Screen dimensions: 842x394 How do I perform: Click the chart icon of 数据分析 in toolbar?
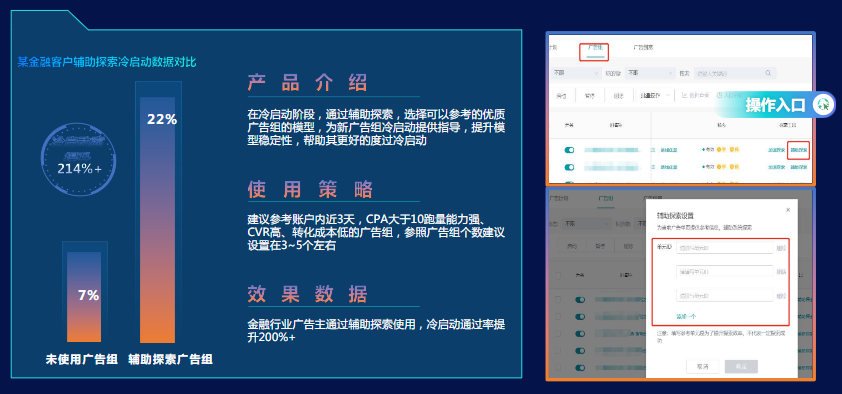pyautogui.click(x=685, y=95)
